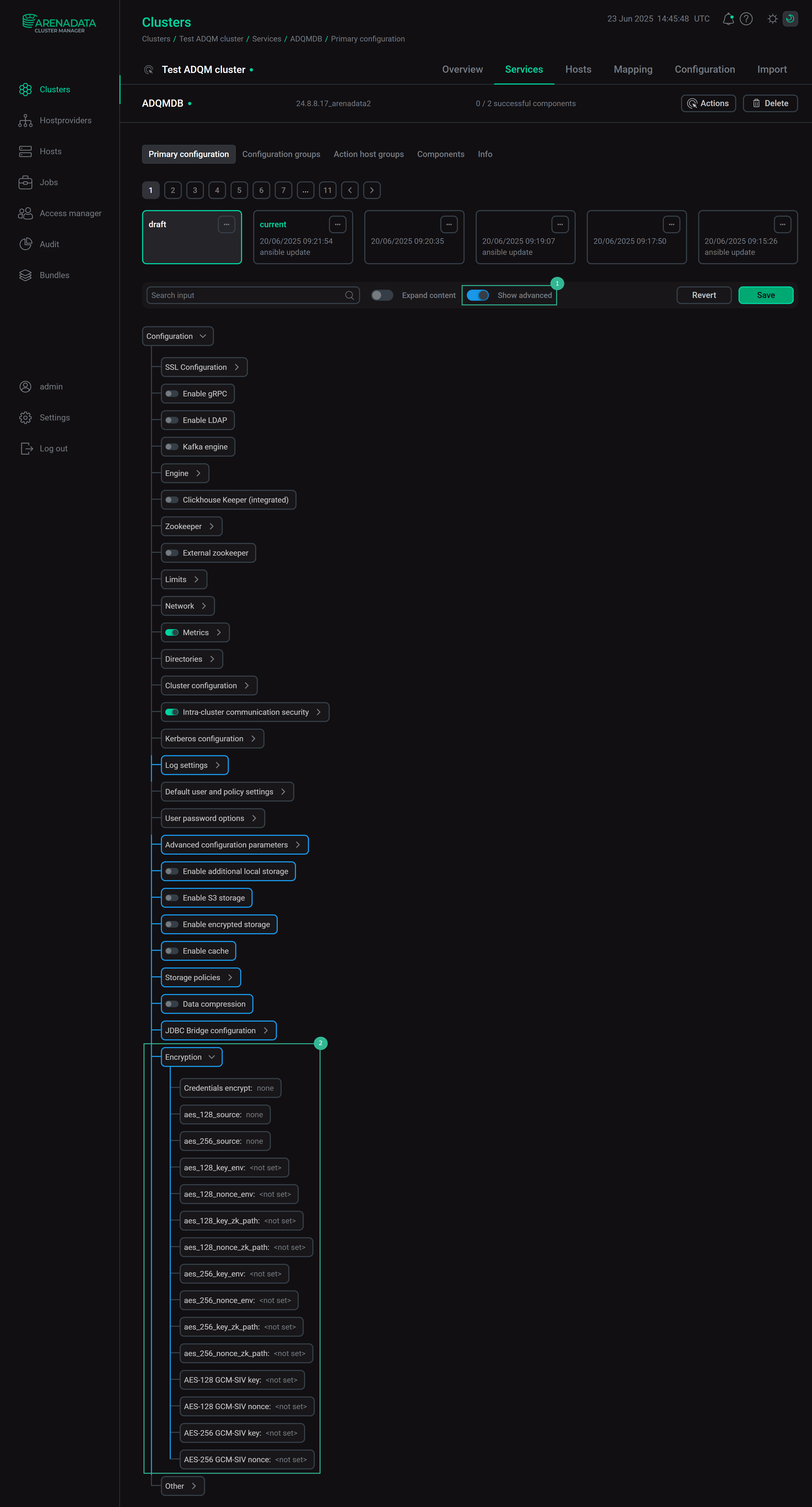Open Test ADQM cluster breadcrumb link
This screenshot has width=812, height=1507.
[211, 39]
